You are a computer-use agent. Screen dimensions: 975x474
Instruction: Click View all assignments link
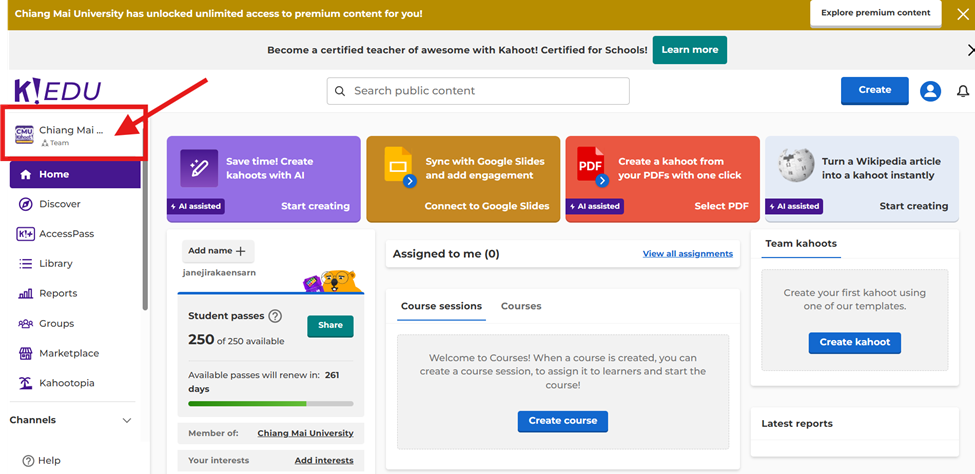coord(687,254)
